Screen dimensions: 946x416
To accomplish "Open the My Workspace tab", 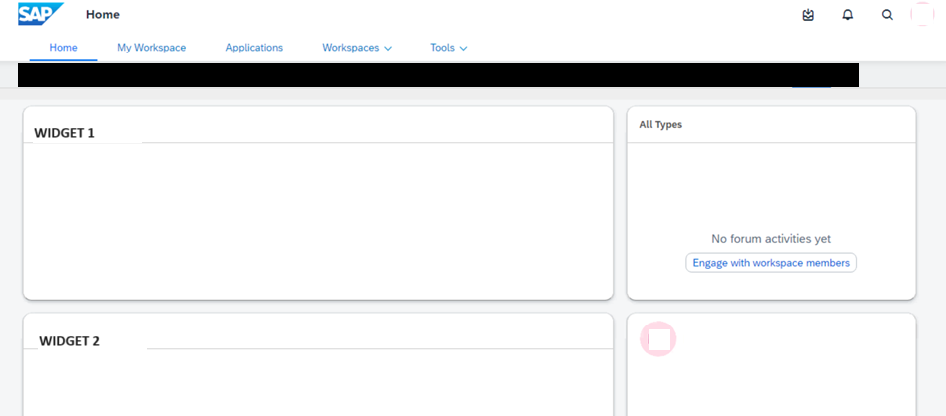I will click(151, 48).
